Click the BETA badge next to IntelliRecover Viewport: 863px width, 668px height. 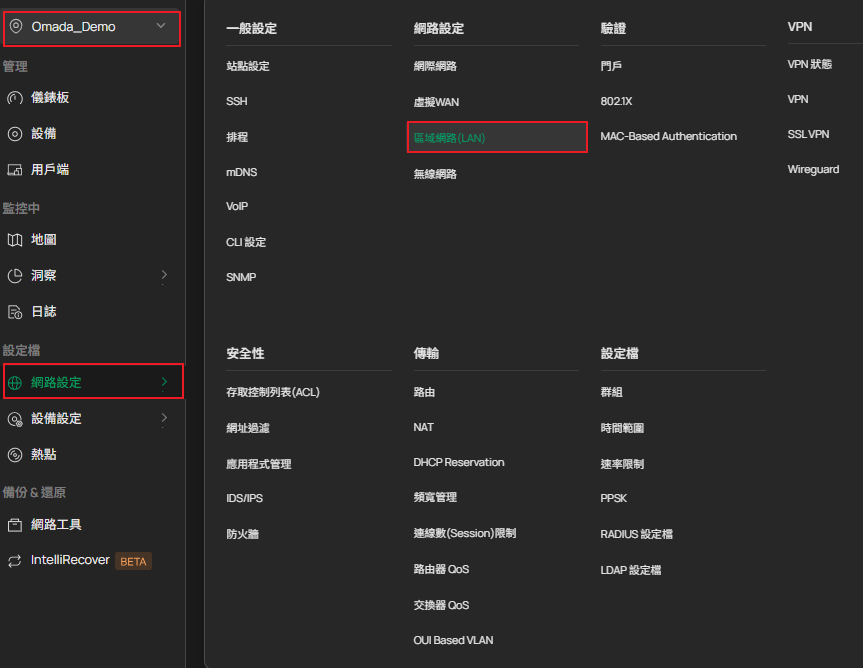133,561
